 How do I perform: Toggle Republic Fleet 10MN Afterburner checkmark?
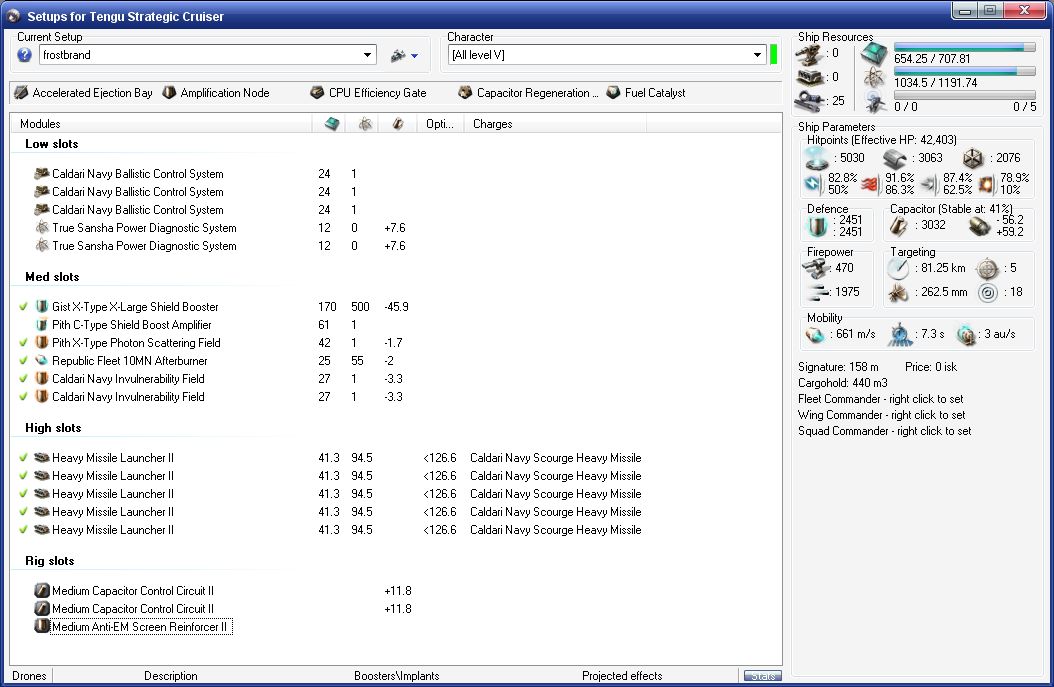coord(24,361)
